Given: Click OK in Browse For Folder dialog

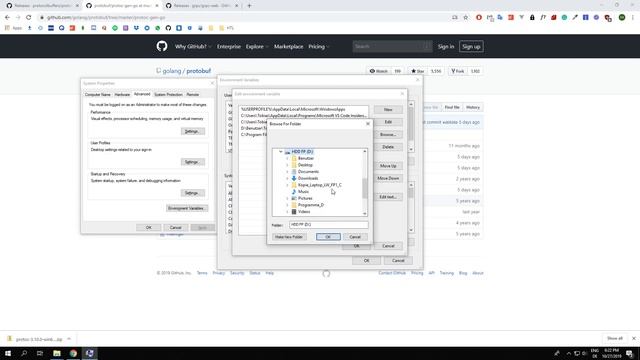Looking at the screenshot, I should pyautogui.click(x=328, y=237).
